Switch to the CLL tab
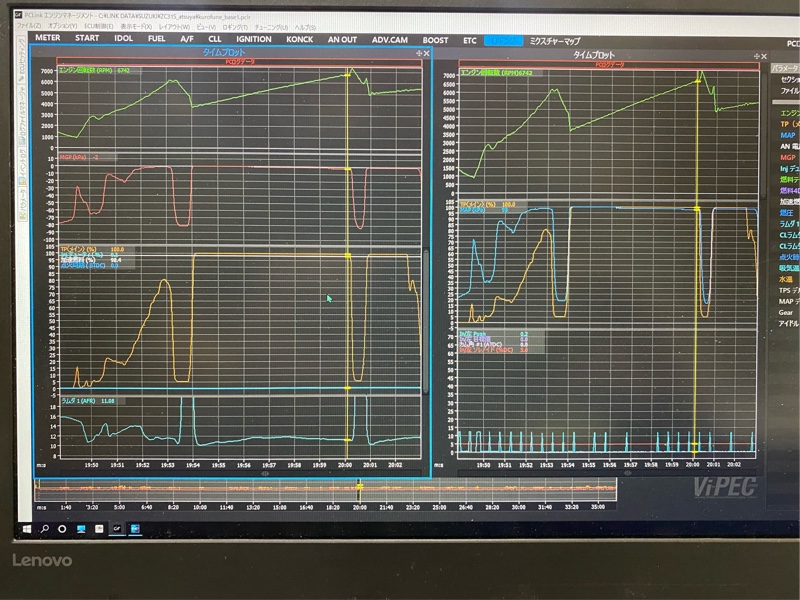 [x=215, y=39]
